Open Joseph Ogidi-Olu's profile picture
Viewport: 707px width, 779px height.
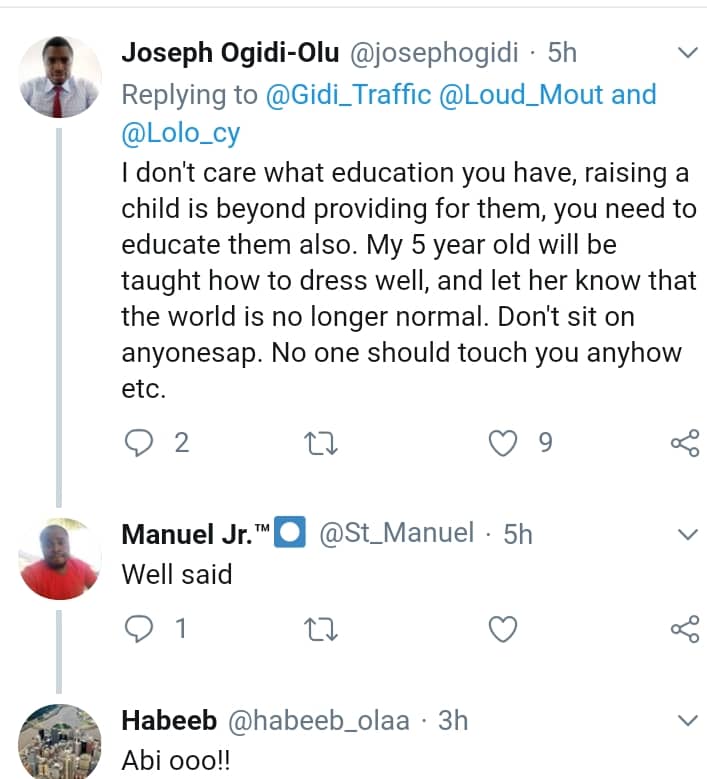pyautogui.click(x=60, y=78)
